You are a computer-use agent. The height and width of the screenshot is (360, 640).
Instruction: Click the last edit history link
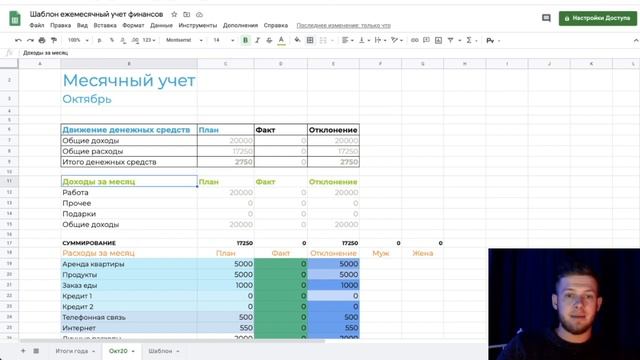pos(343,25)
